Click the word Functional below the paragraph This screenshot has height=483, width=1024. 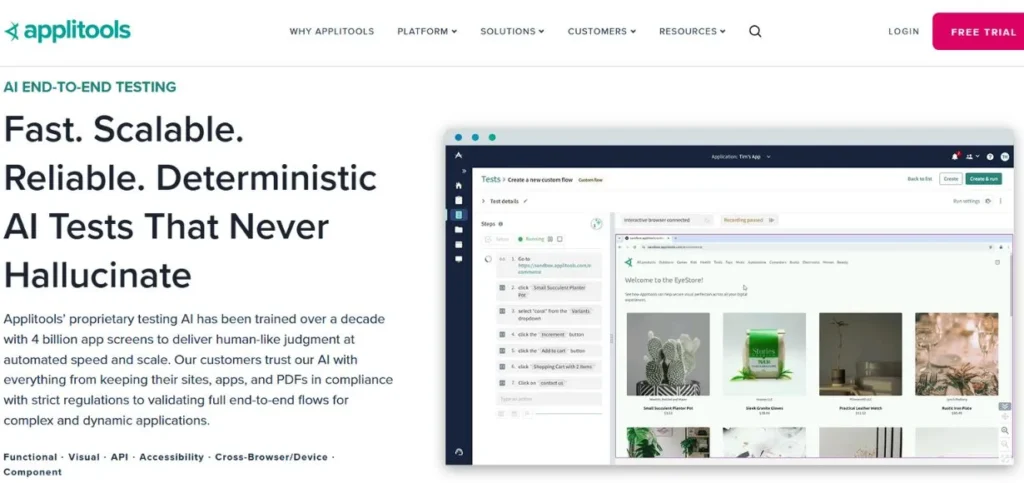(x=29, y=457)
